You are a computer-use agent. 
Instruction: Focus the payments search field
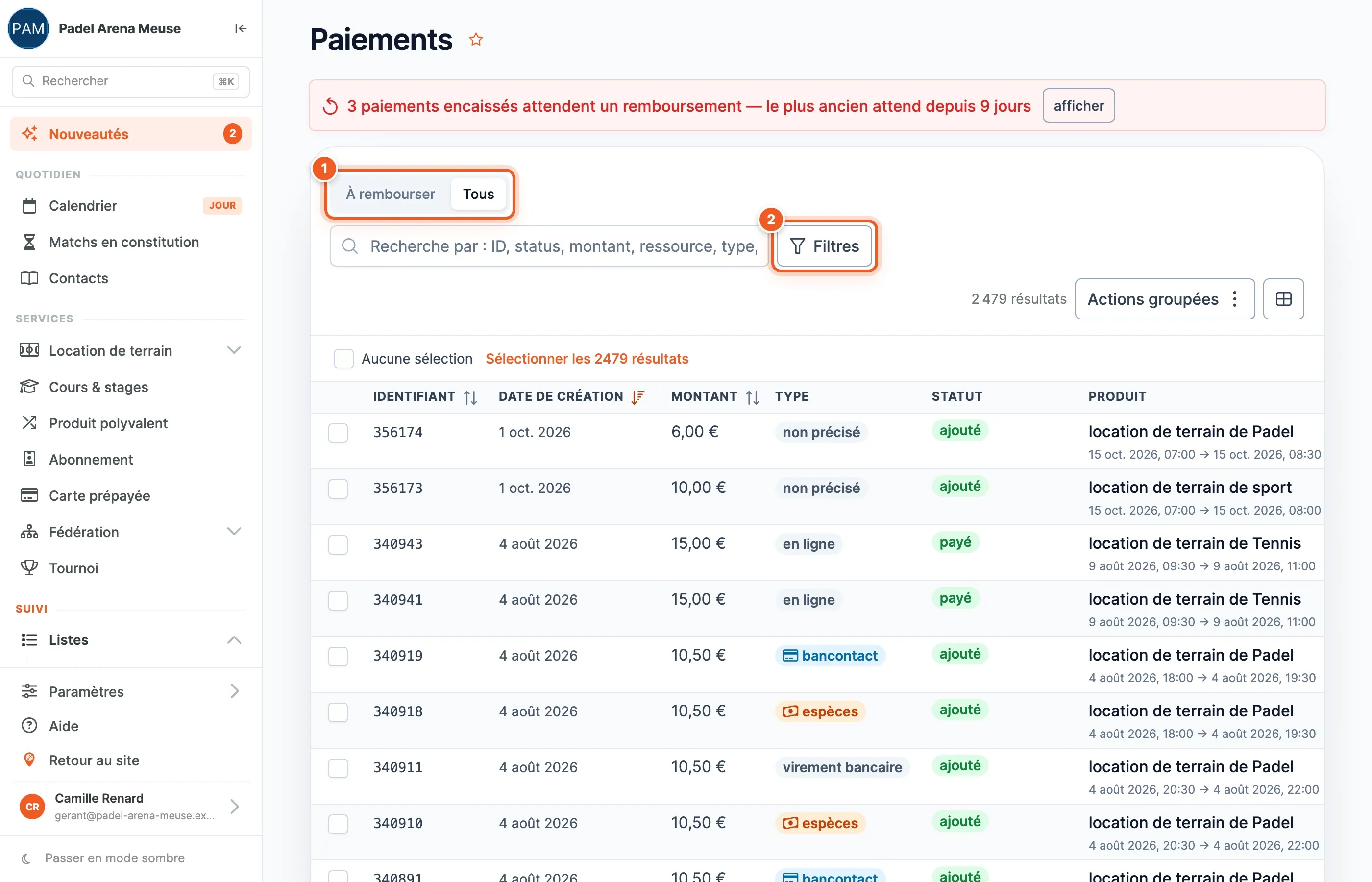point(549,246)
